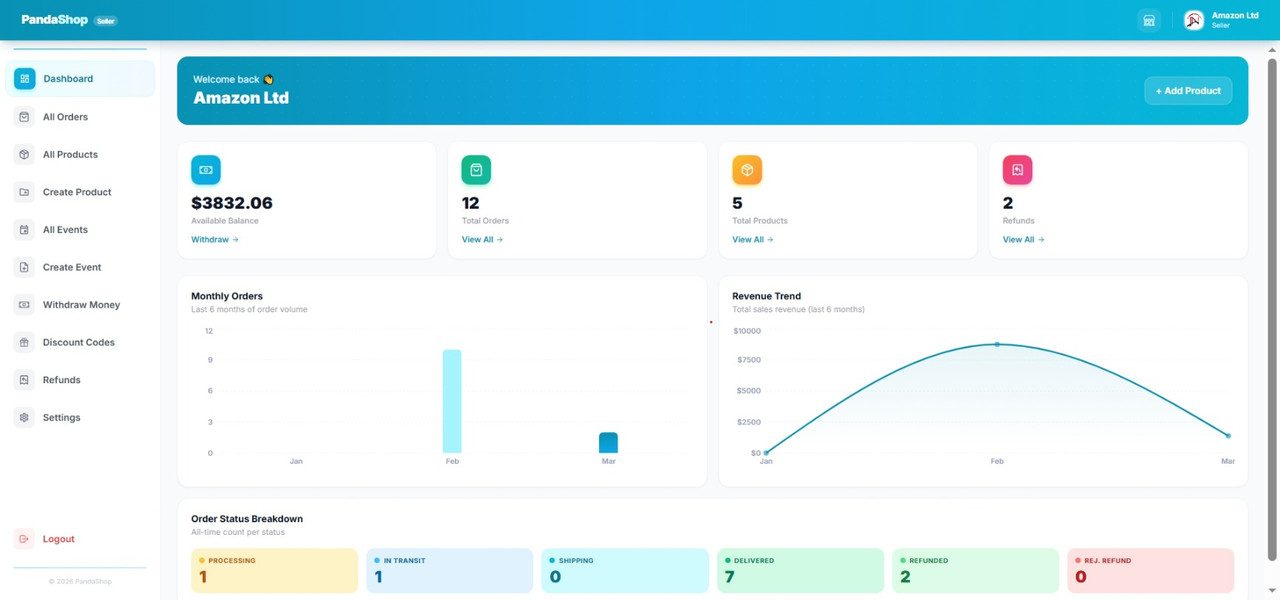Click the Amazon Ltd profile avatar

(x=1193, y=20)
